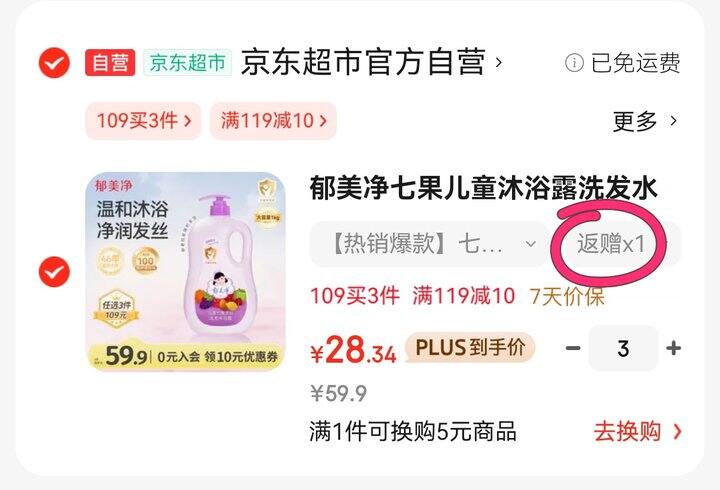Open the 郁美净七果儿童沐浴露洗发水 title
Viewport: 720px width, 490px height.
tap(484, 188)
